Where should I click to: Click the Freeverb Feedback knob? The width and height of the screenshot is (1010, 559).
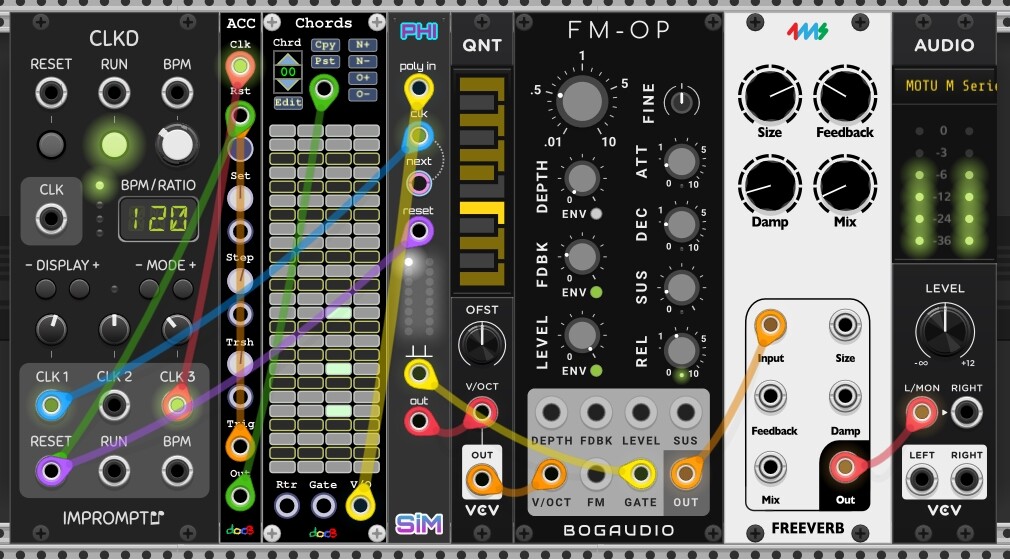[x=844, y=96]
